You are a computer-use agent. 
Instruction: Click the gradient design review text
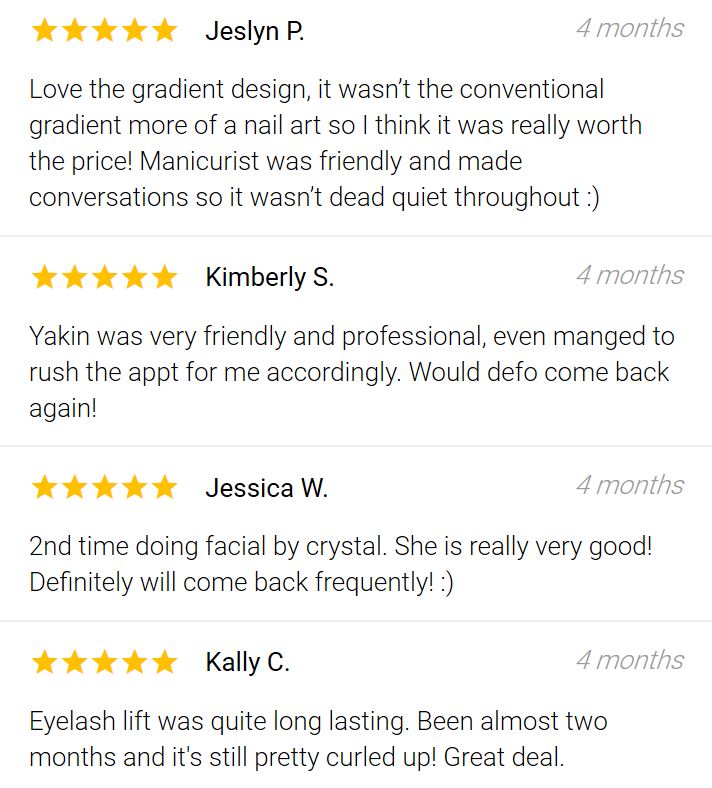tap(336, 143)
